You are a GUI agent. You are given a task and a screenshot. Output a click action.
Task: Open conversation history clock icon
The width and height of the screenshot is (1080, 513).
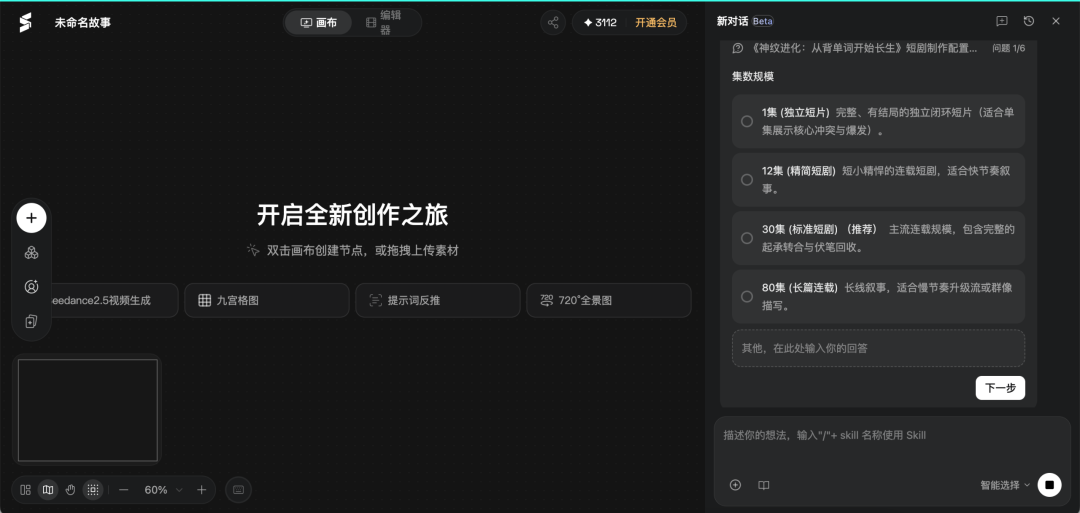click(1029, 21)
